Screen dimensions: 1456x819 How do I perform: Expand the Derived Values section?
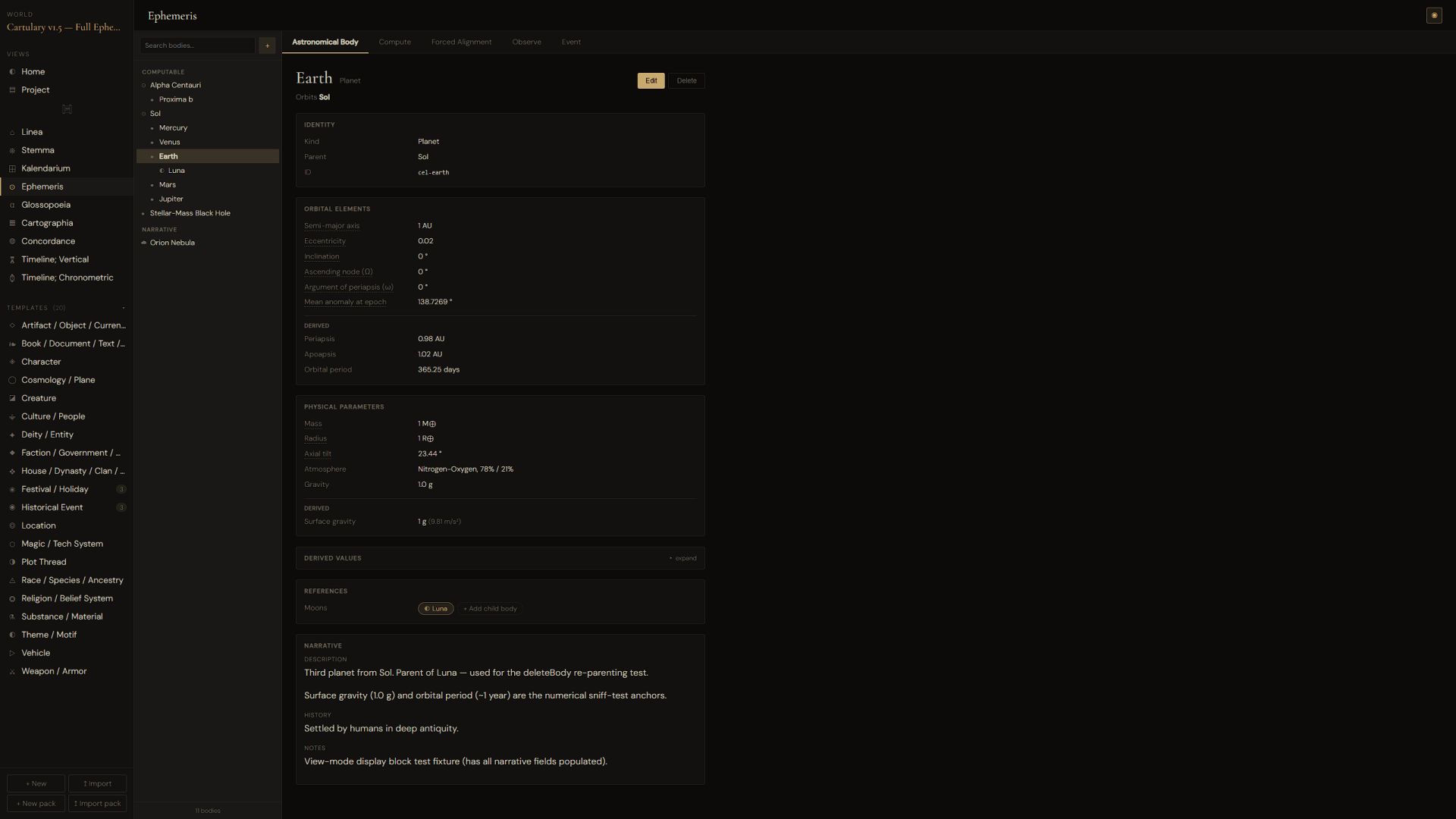click(682, 558)
